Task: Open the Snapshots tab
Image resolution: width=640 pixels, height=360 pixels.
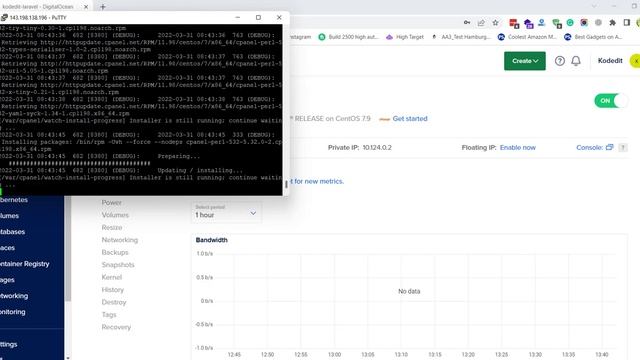Action: tap(118, 265)
